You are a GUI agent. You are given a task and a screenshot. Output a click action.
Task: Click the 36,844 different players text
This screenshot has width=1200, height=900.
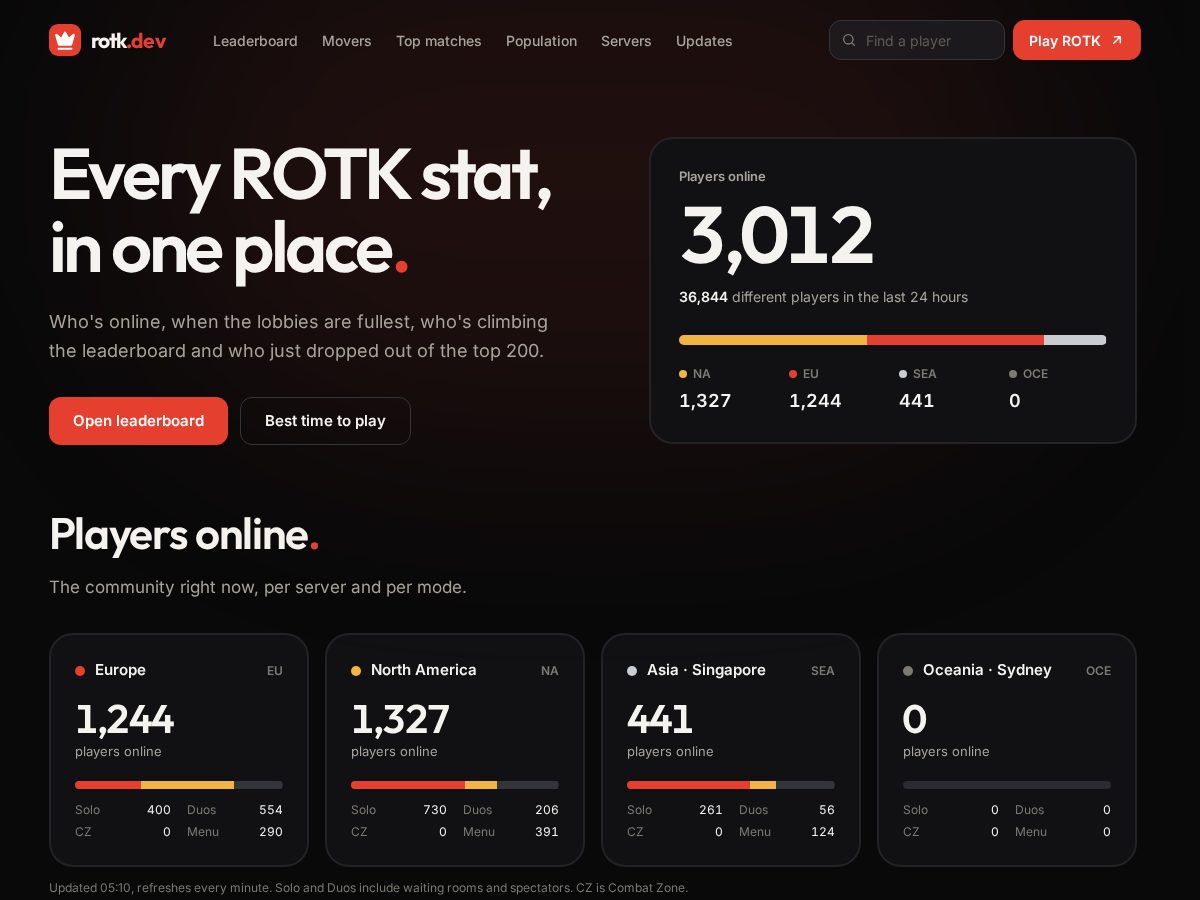click(x=823, y=297)
